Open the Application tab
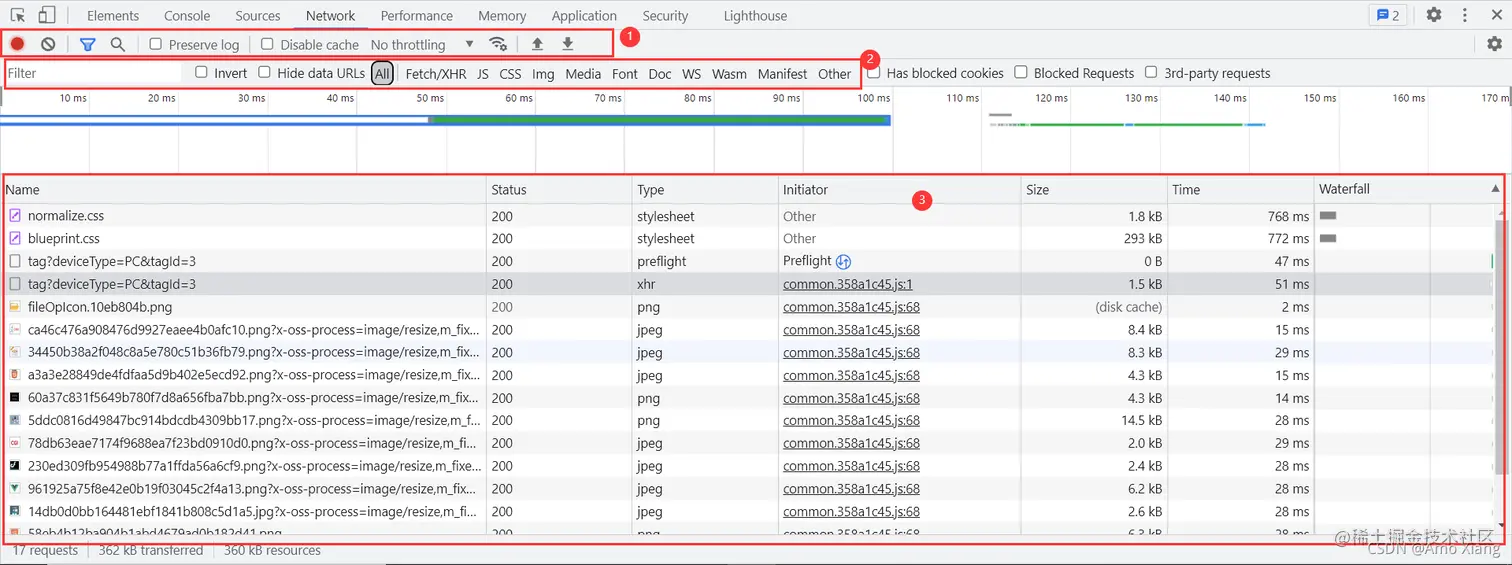The width and height of the screenshot is (1512, 565). point(584,16)
